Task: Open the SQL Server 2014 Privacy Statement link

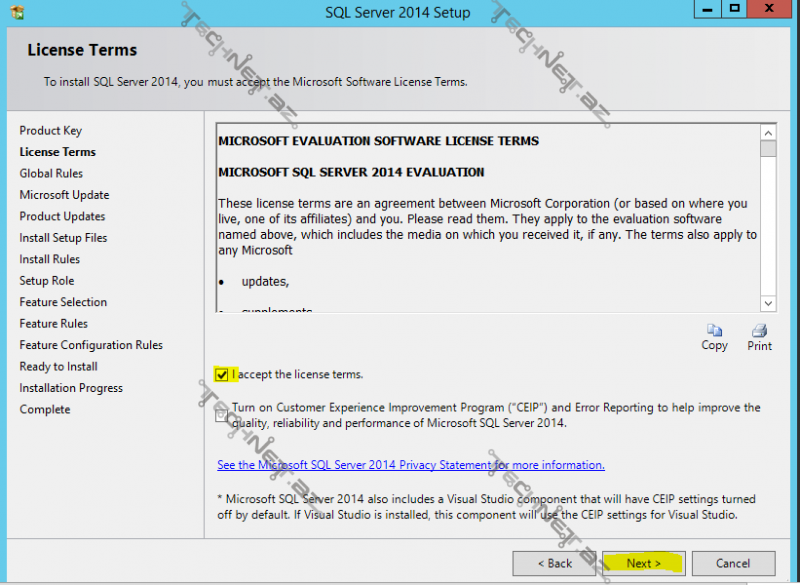Action: [x=411, y=465]
